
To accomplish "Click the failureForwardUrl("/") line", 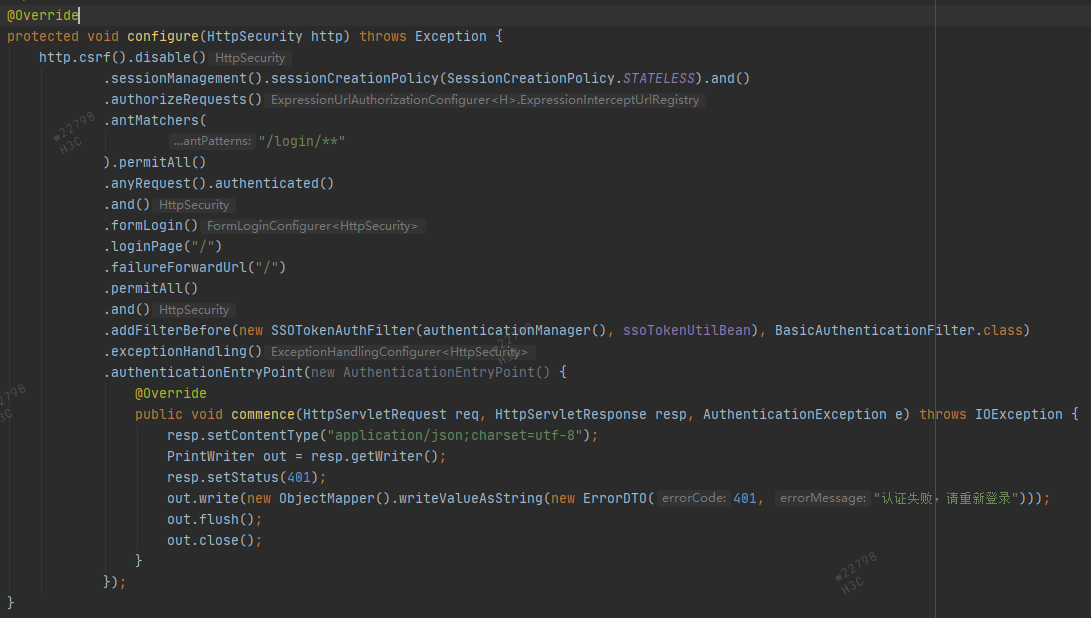I will [195, 267].
